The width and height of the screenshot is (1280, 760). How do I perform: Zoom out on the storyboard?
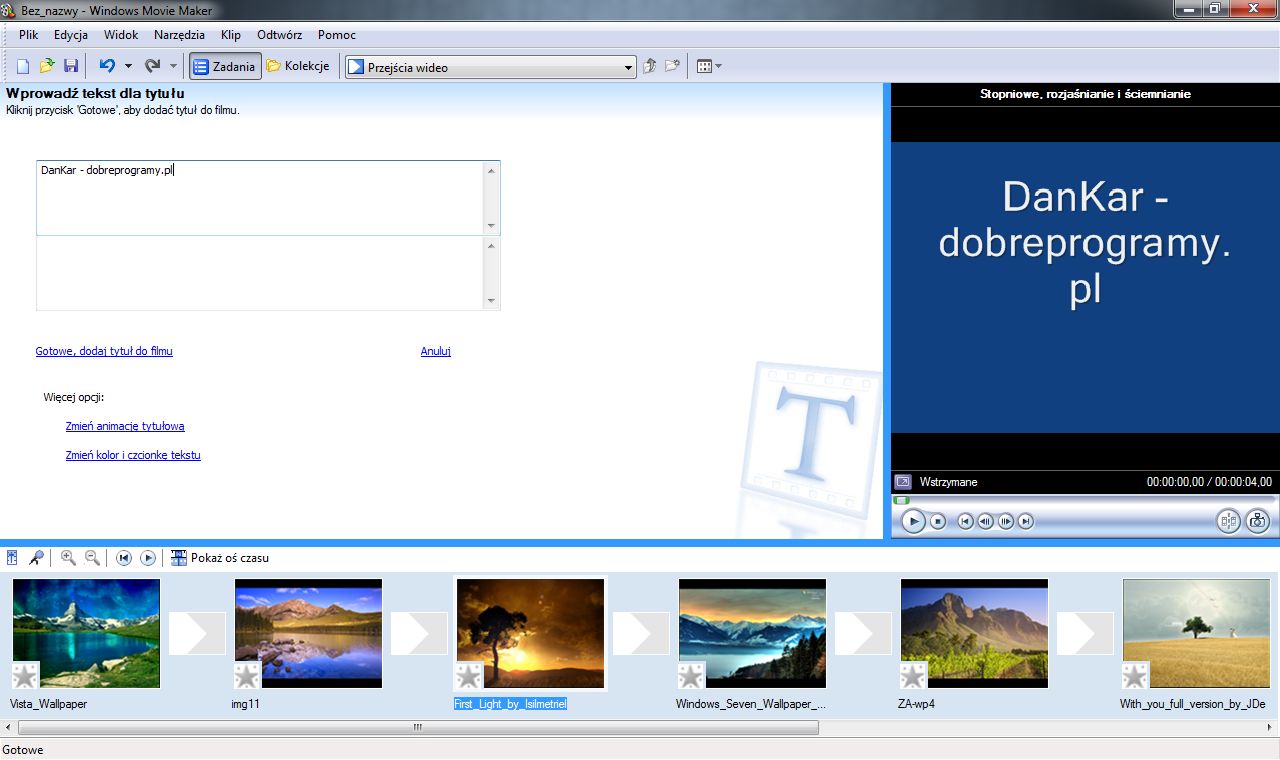(92, 558)
